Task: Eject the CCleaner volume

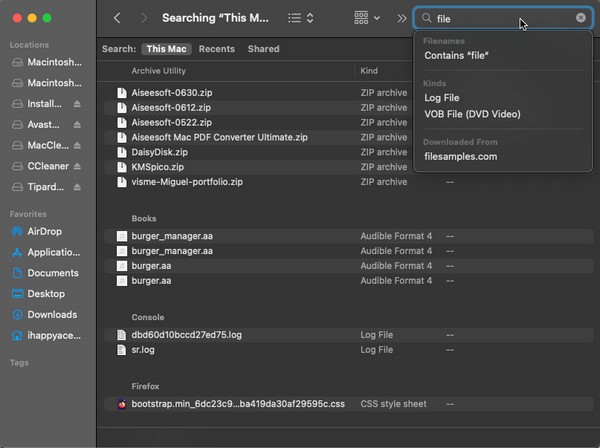Action: pos(77,166)
